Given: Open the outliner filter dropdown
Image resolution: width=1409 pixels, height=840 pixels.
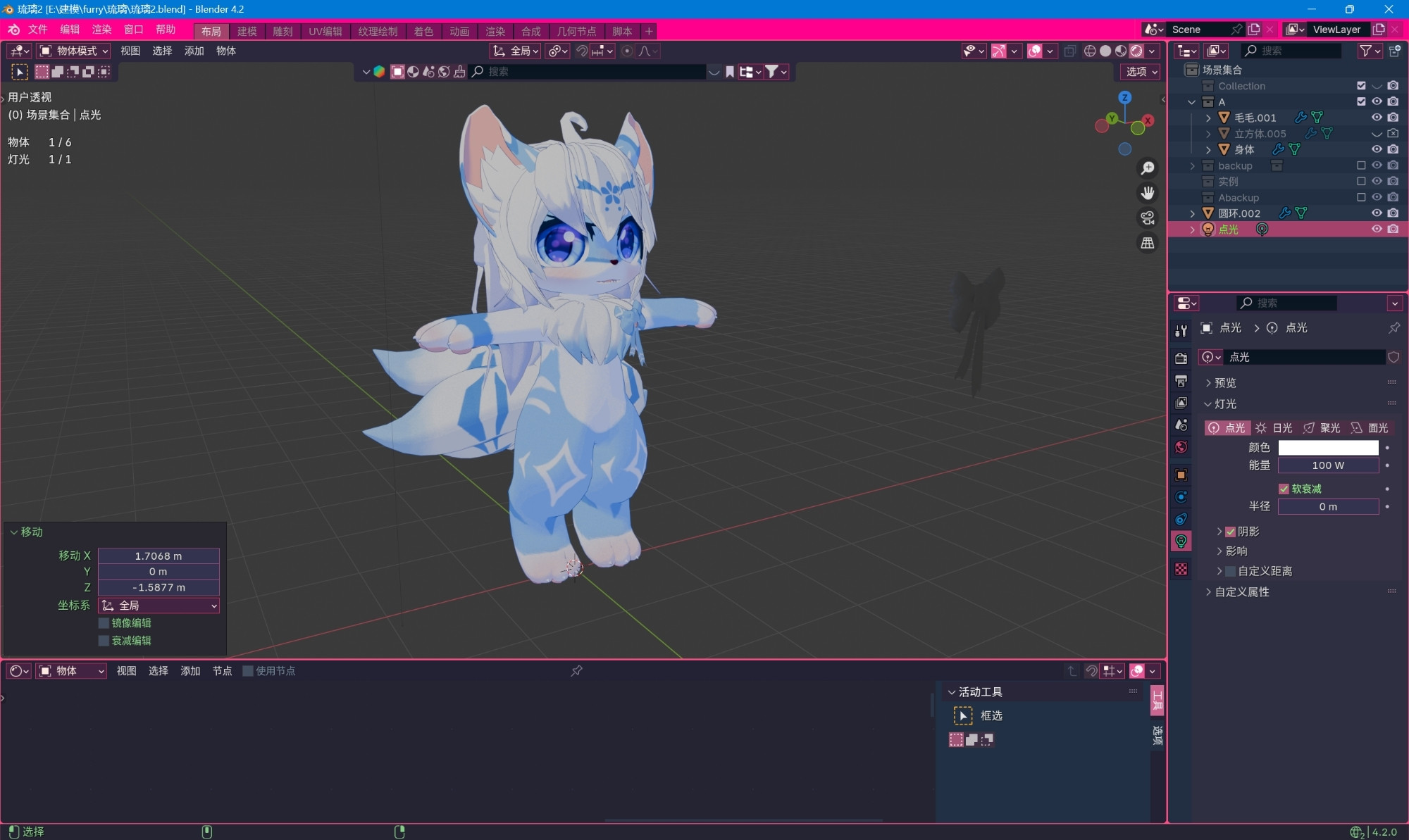Looking at the screenshot, I should click(1370, 51).
